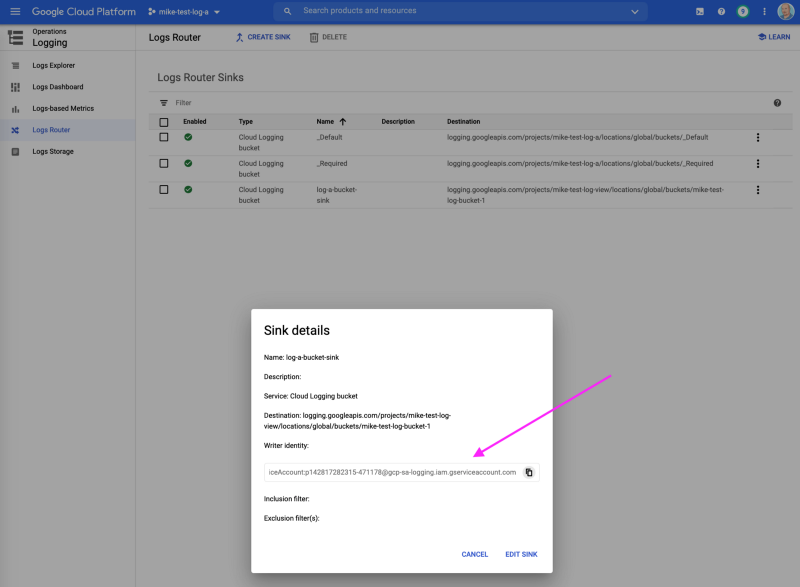800x587 pixels.
Task: Sort by the Name column arrow
Action: click(343, 122)
